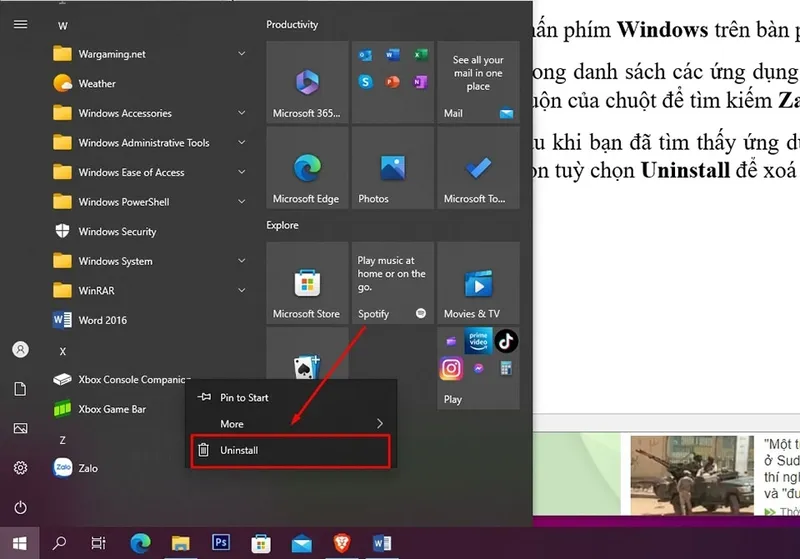
Task: Open the Microsoft Store tile
Action: [x=307, y=283]
